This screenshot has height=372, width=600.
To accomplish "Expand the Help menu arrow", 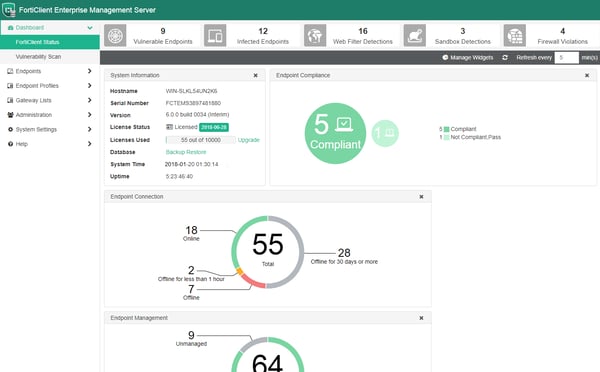I will point(90,144).
